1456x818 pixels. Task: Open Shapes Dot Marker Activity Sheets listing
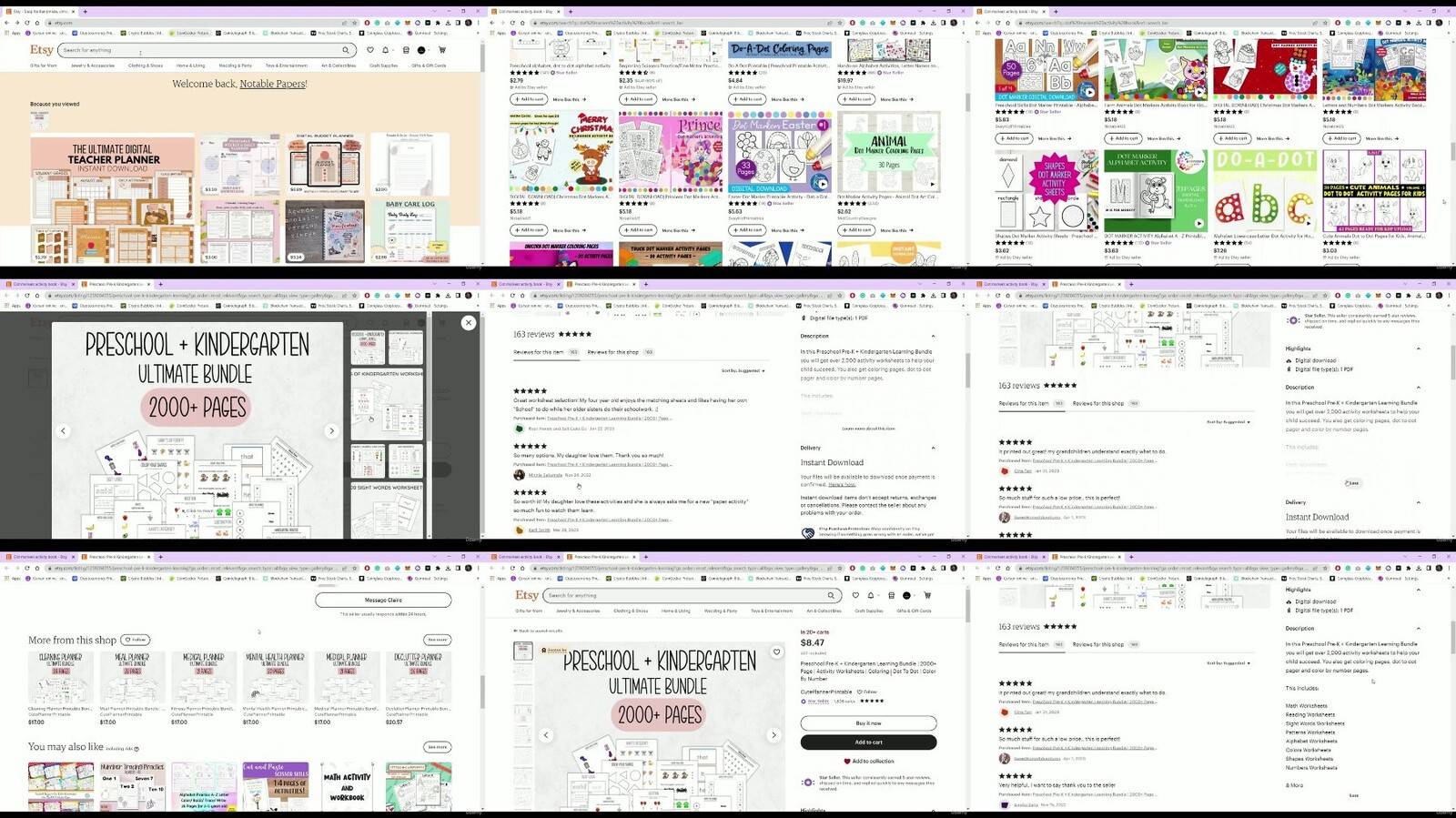click(1046, 190)
